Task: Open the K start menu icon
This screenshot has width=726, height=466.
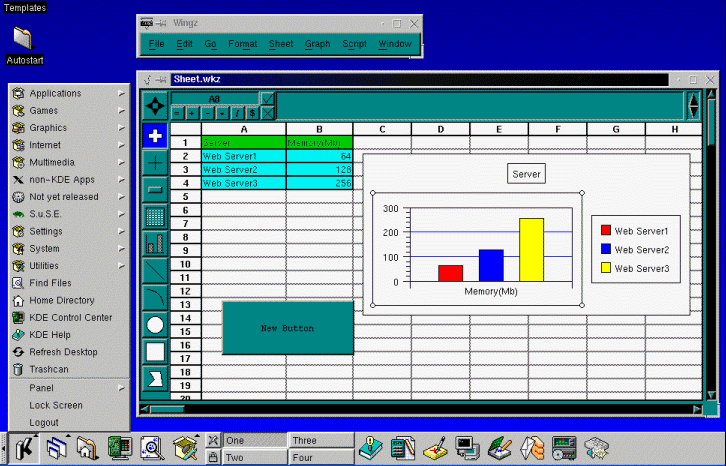Action: coord(24,448)
